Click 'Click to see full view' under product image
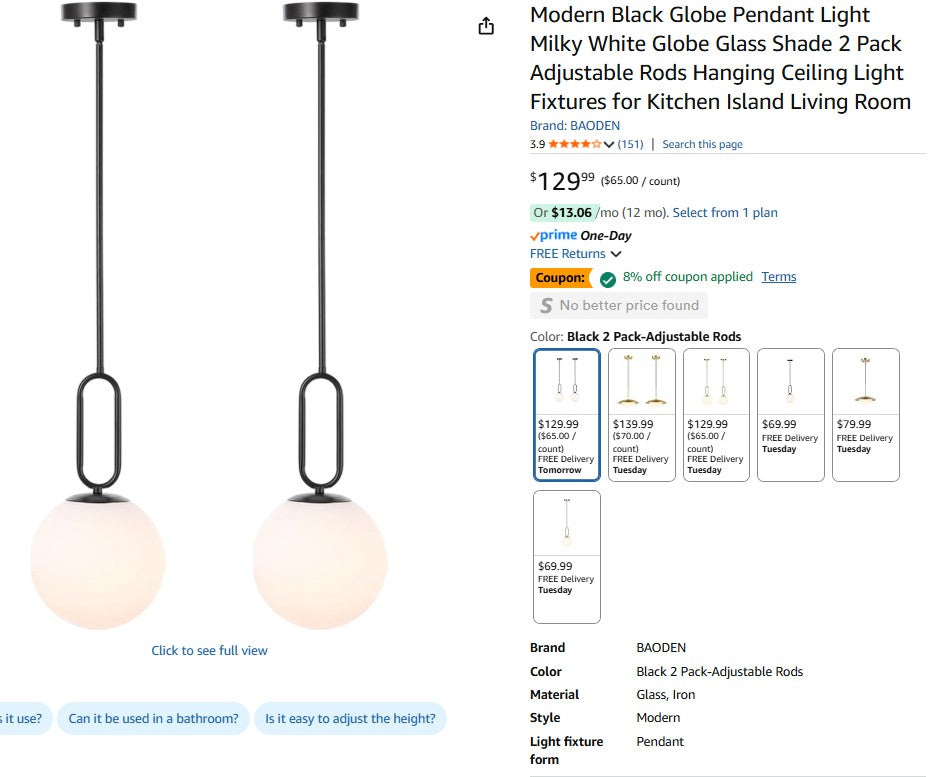This screenshot has height=777, width=934. tap(209, 650)
